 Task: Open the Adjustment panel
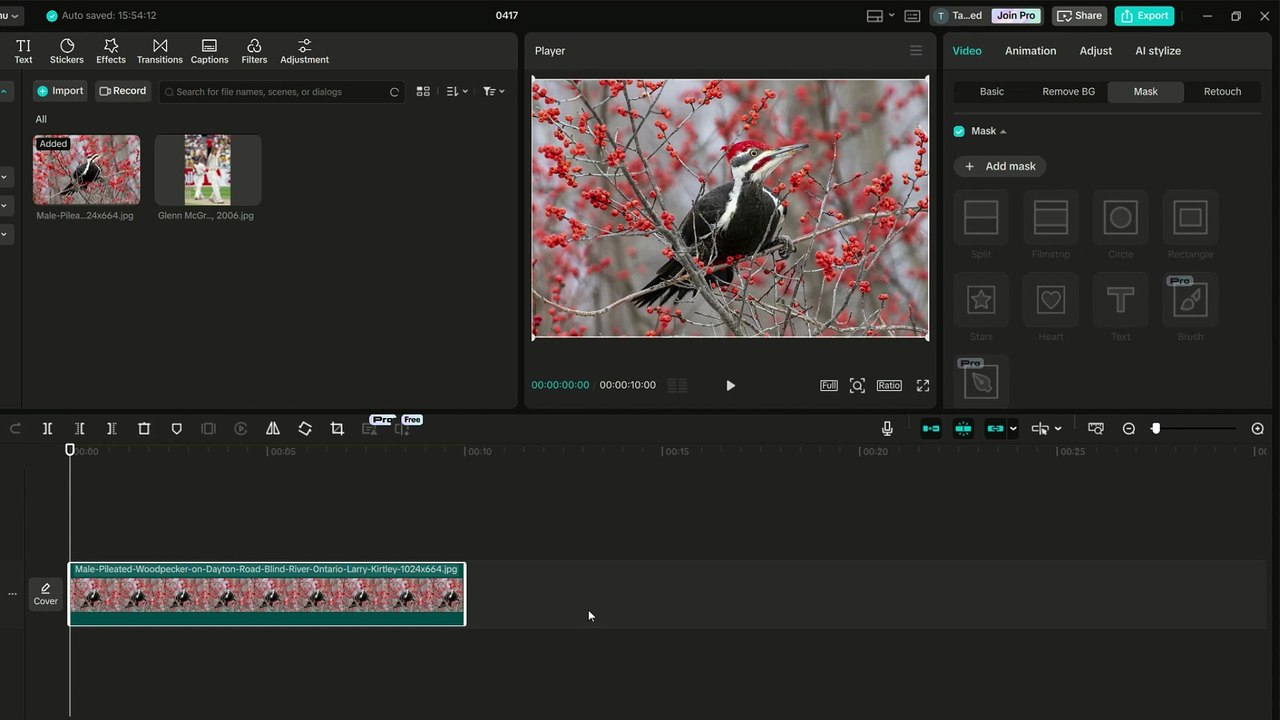(x=305, y=51)
